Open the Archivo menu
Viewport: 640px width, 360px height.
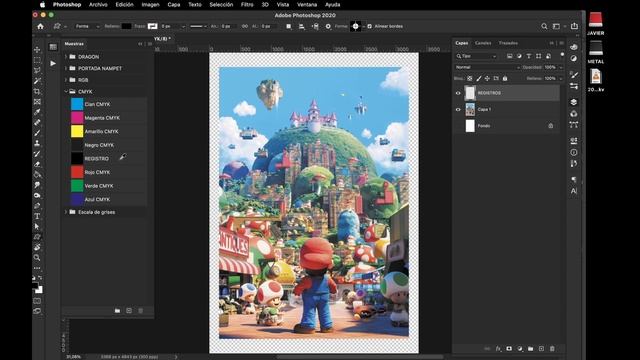[x=98, y=4]
